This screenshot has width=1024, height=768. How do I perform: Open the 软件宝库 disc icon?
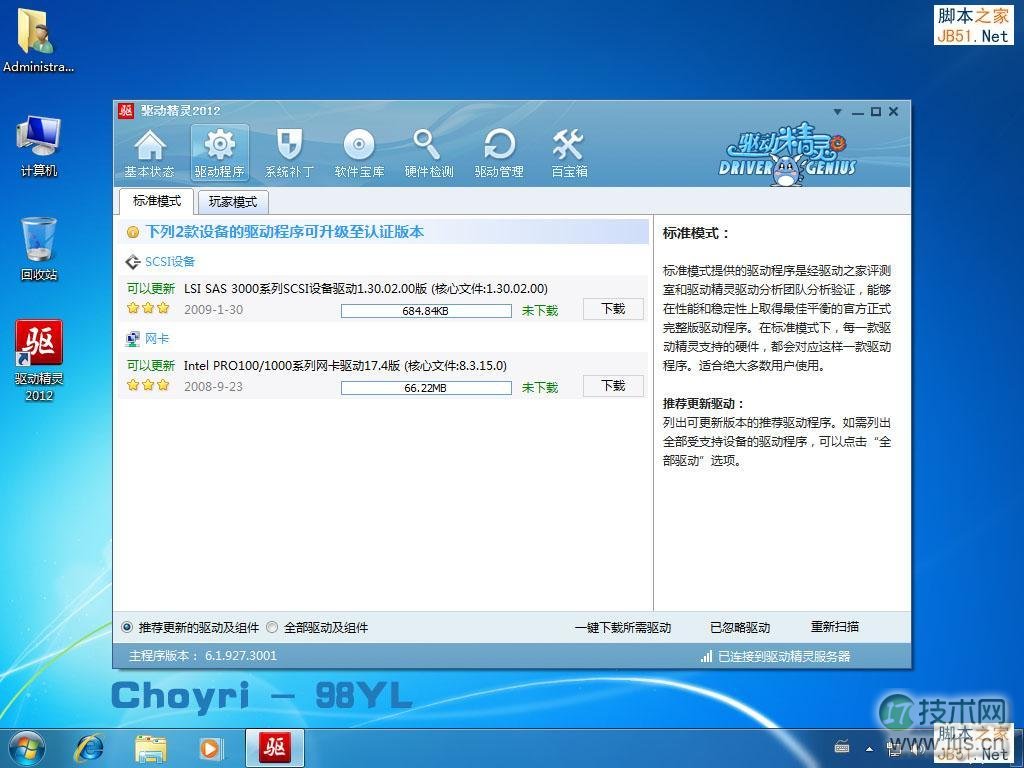[x=359, y=152]
